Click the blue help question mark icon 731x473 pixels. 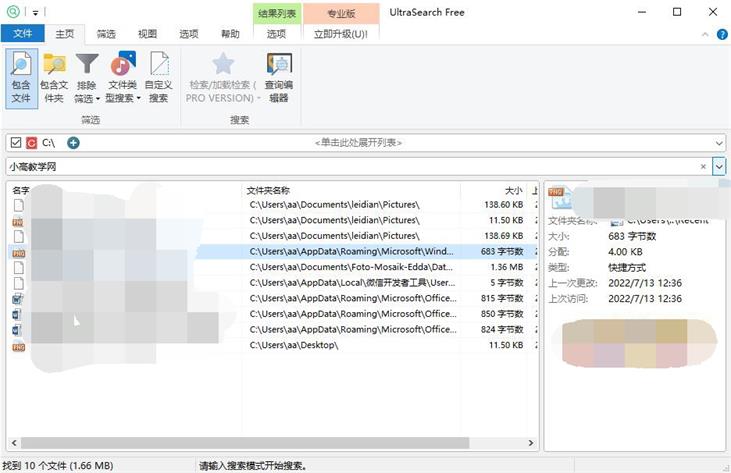722,34
